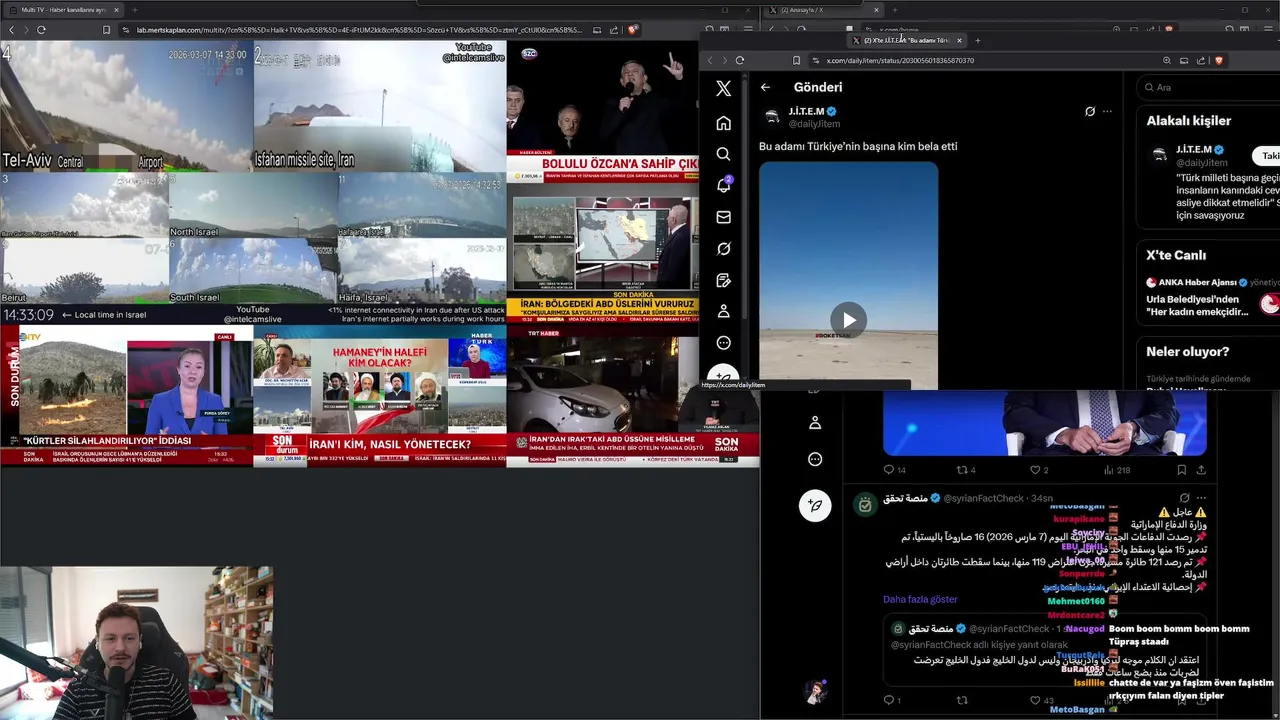Screen dimensions: 1280x720
Task: Click Daha fazla göster link
Action: point(920,599)
